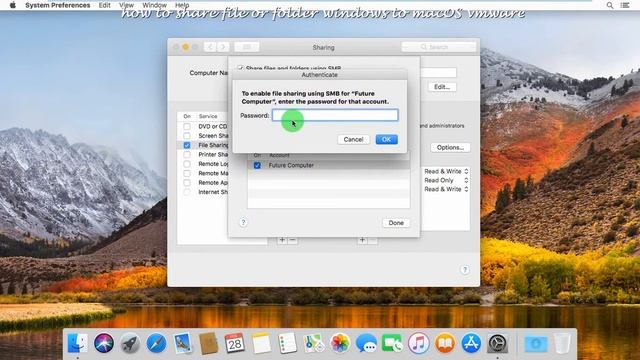Remove shared folder with minus button
The height and width of the screenshot is (360, 640).
point(293,240)
